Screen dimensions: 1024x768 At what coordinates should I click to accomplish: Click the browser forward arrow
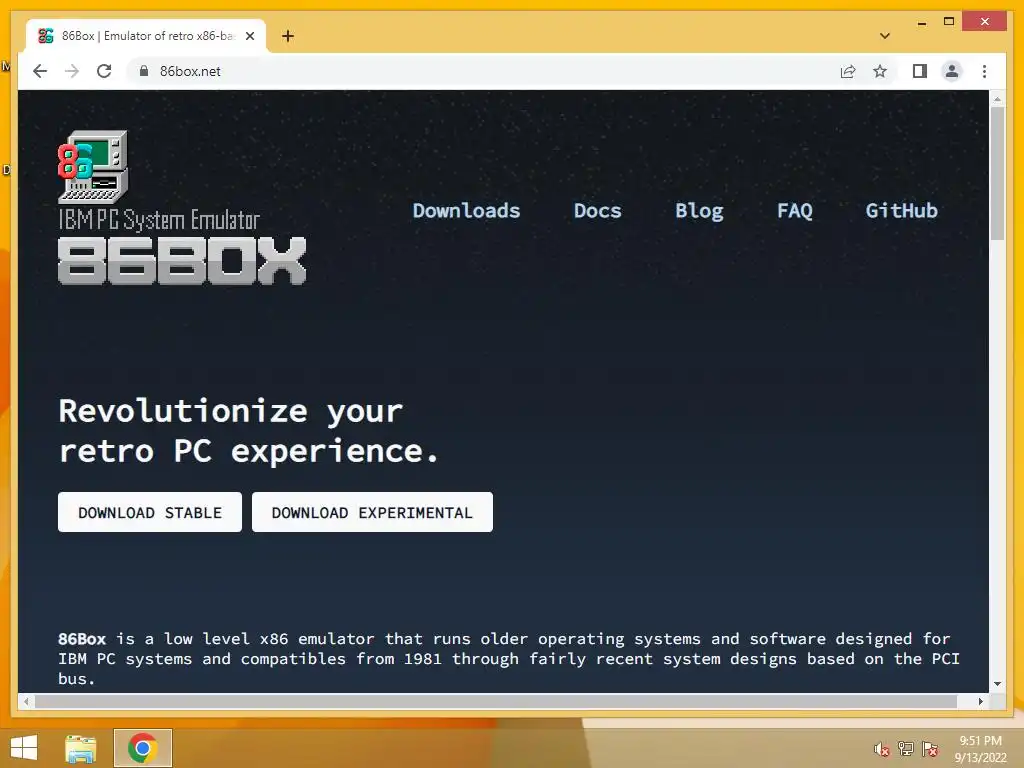point(72,71)
